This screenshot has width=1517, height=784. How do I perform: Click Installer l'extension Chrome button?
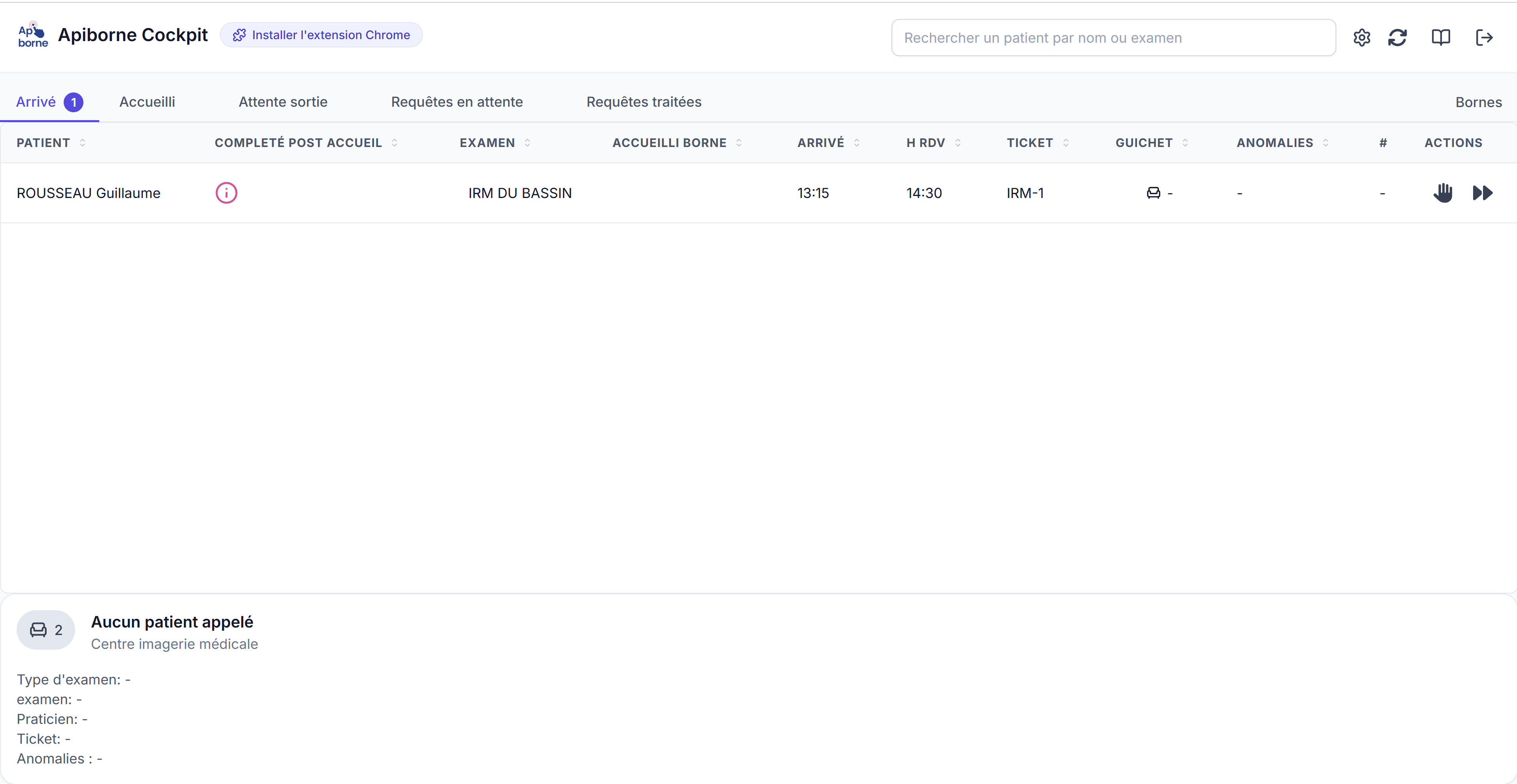[x=321, y=35]
